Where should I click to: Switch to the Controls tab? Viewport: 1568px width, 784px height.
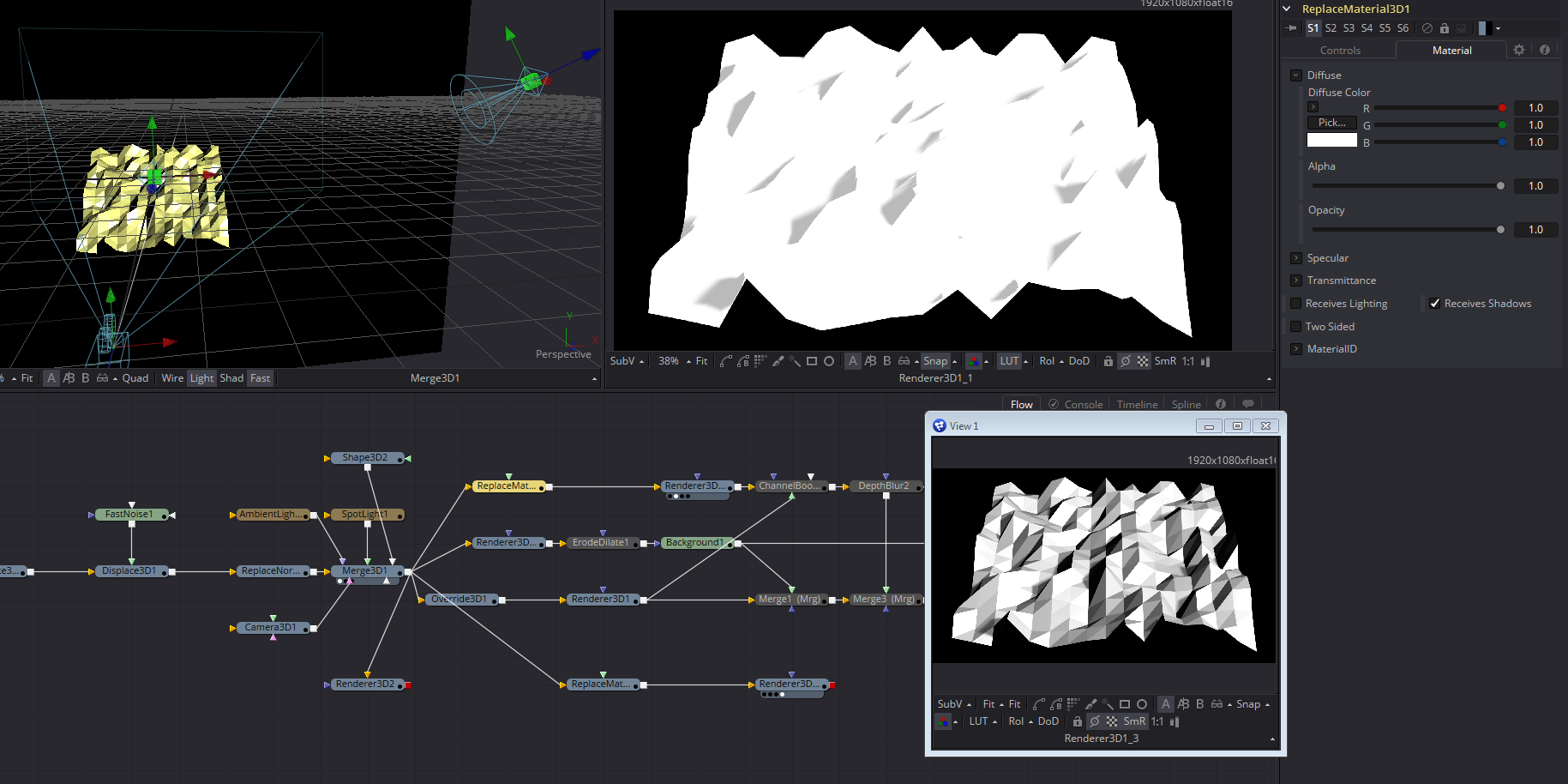[1340, 51]
